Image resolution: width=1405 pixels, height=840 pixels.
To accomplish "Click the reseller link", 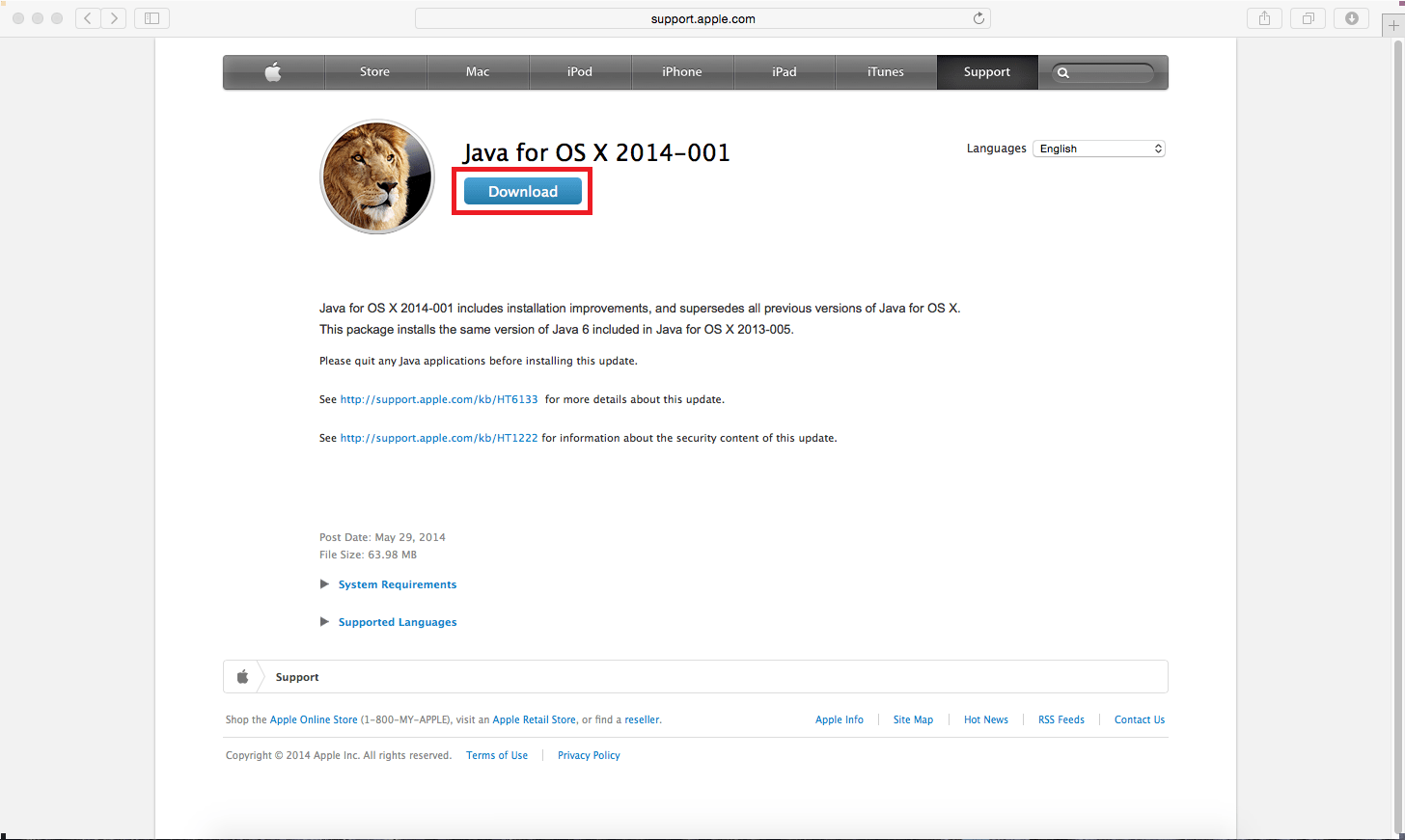I will point(642,719).
